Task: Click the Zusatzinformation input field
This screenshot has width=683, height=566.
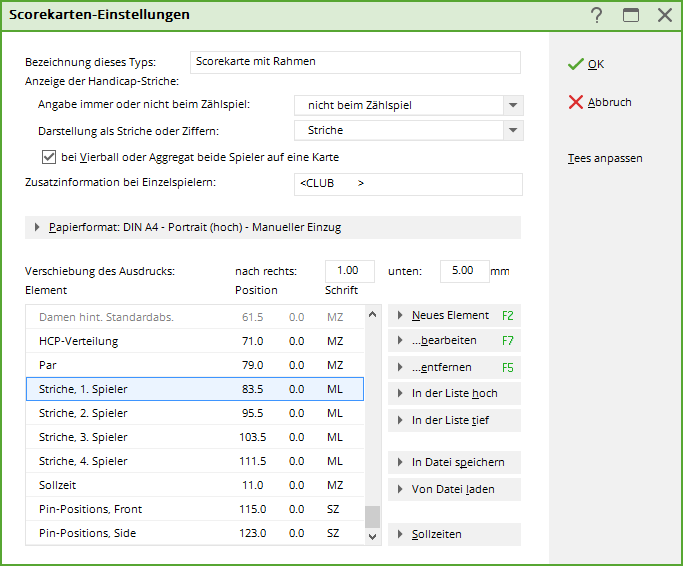Action: point(408,184)
